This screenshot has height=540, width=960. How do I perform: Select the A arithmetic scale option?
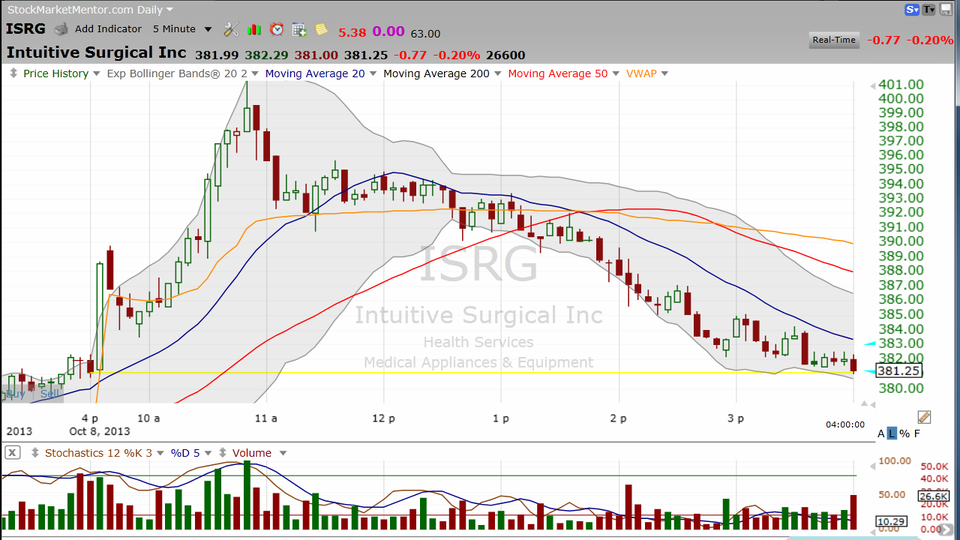[881, 433]
